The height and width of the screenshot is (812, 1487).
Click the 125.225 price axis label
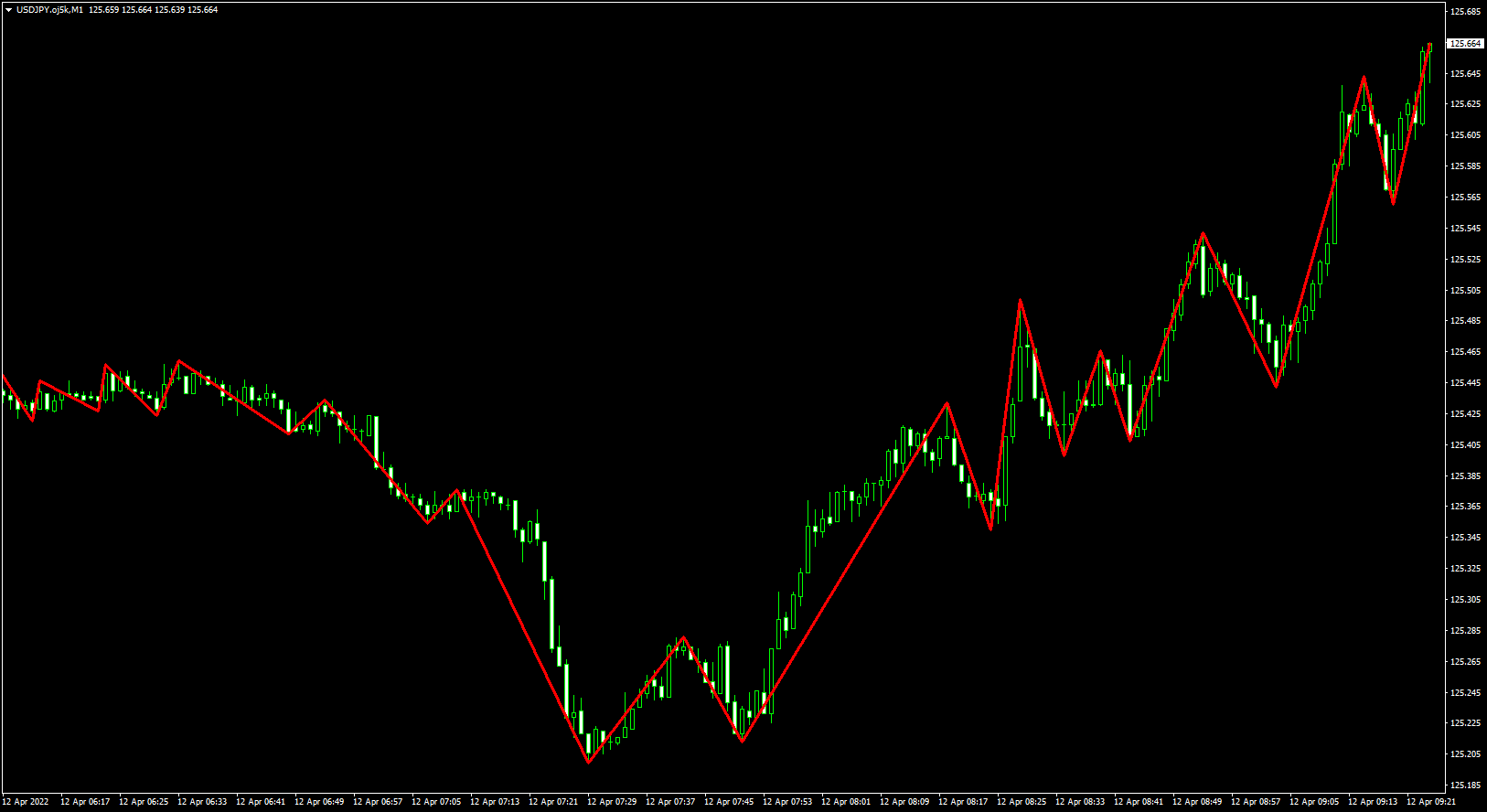pyautogui.click(x=1466, y=723)
